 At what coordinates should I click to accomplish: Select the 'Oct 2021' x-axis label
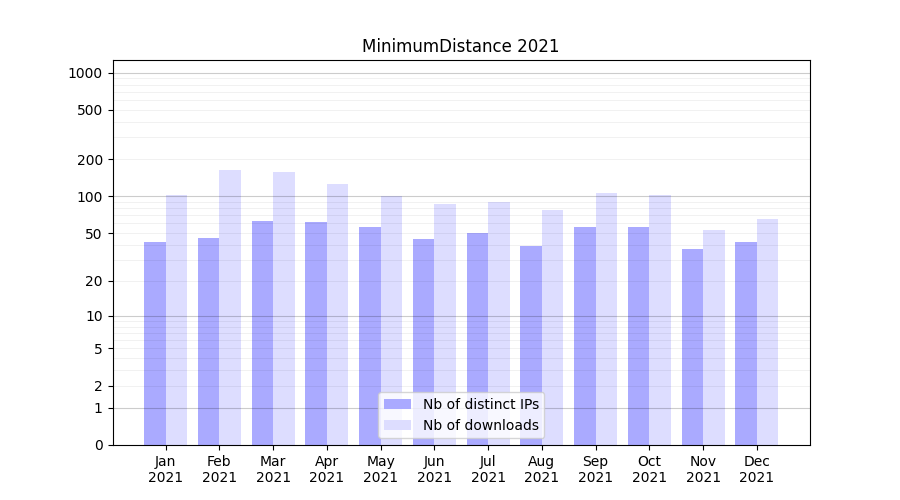[x=649, y=469]
